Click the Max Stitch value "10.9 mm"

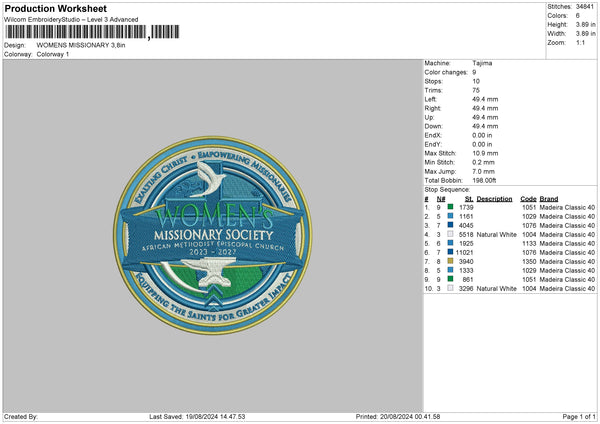(485, 153)
